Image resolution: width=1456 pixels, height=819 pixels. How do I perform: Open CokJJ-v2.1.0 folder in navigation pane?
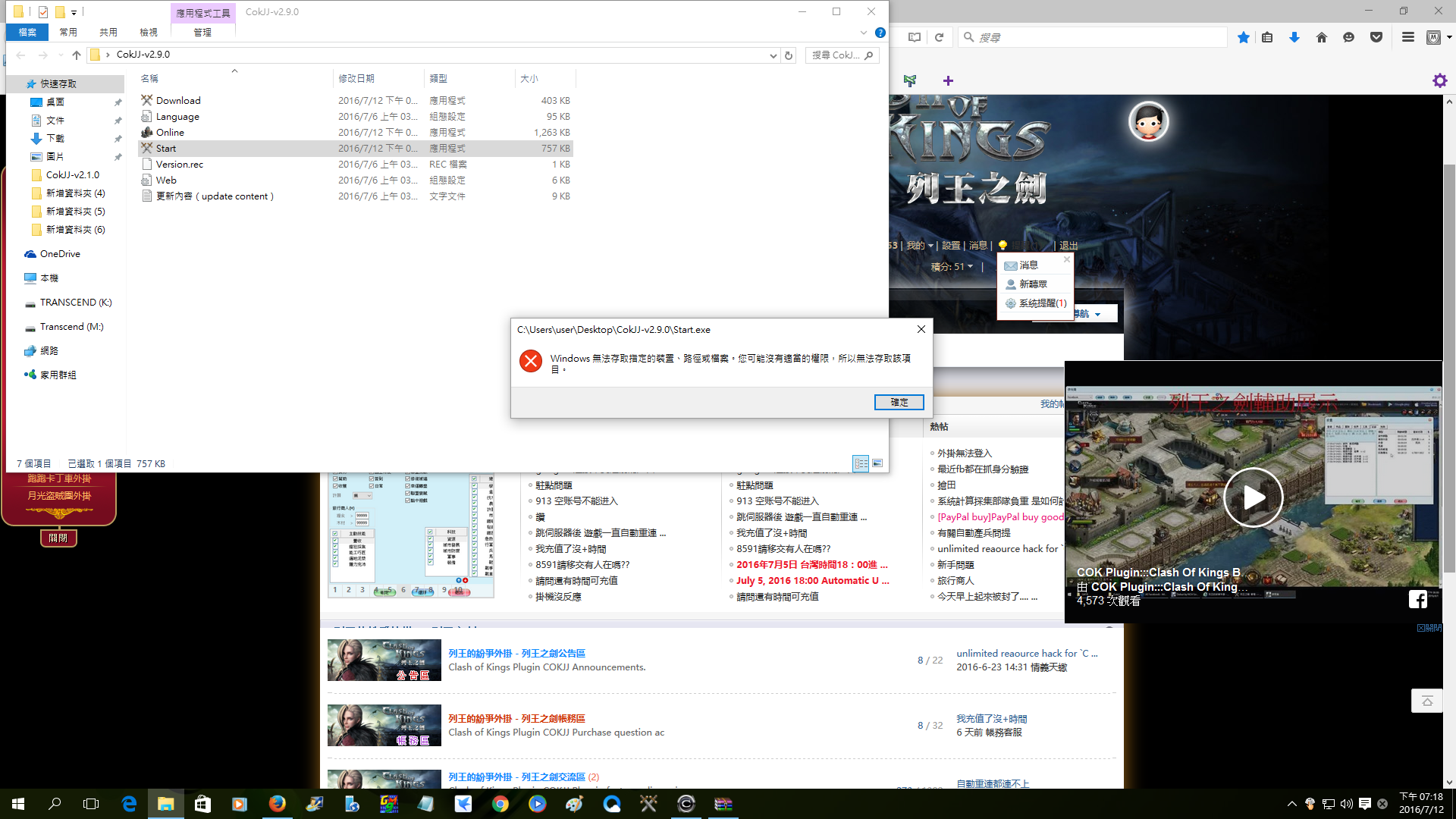(x=72, y=174)
